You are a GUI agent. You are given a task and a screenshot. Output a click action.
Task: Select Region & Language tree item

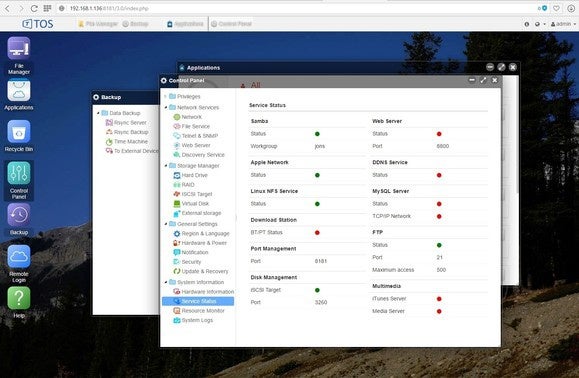(201, 234)
